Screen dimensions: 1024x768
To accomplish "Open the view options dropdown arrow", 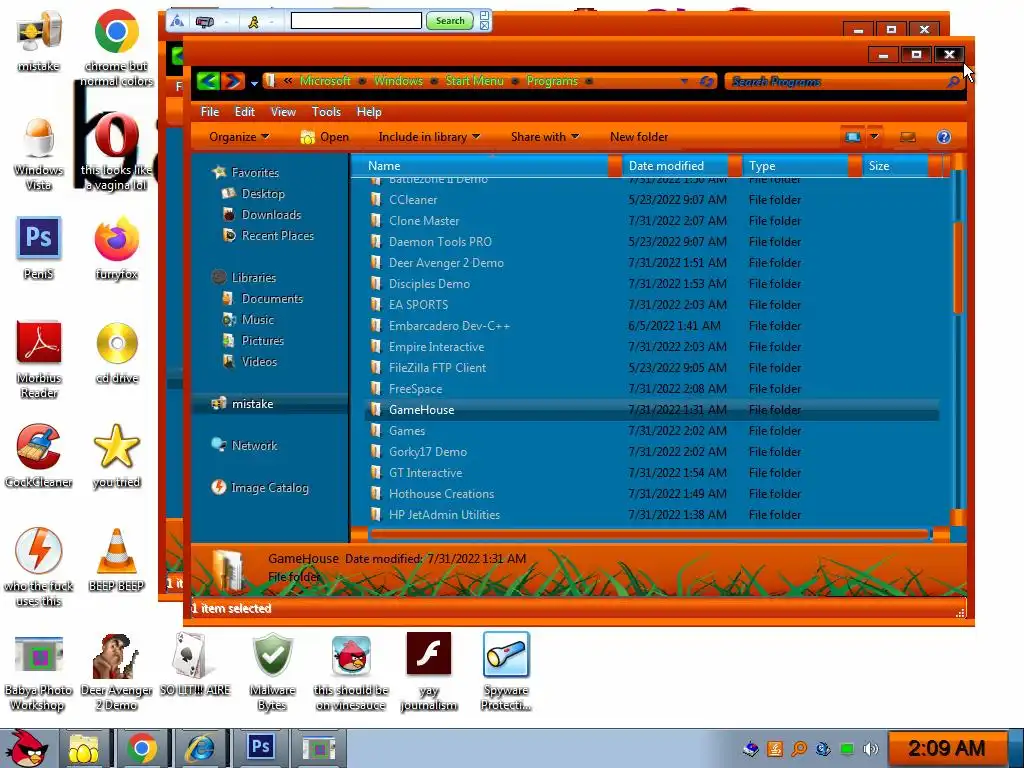I will click(874, 136).
